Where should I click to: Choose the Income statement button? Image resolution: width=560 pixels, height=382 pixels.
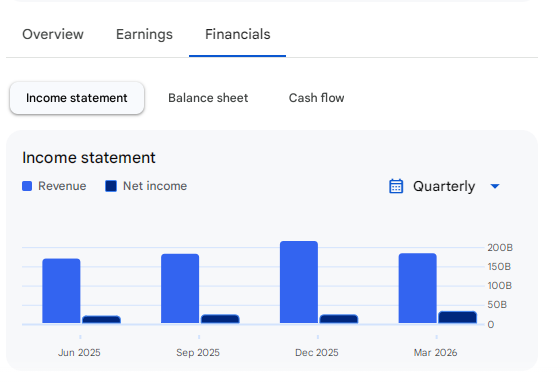tap(77, 98)
